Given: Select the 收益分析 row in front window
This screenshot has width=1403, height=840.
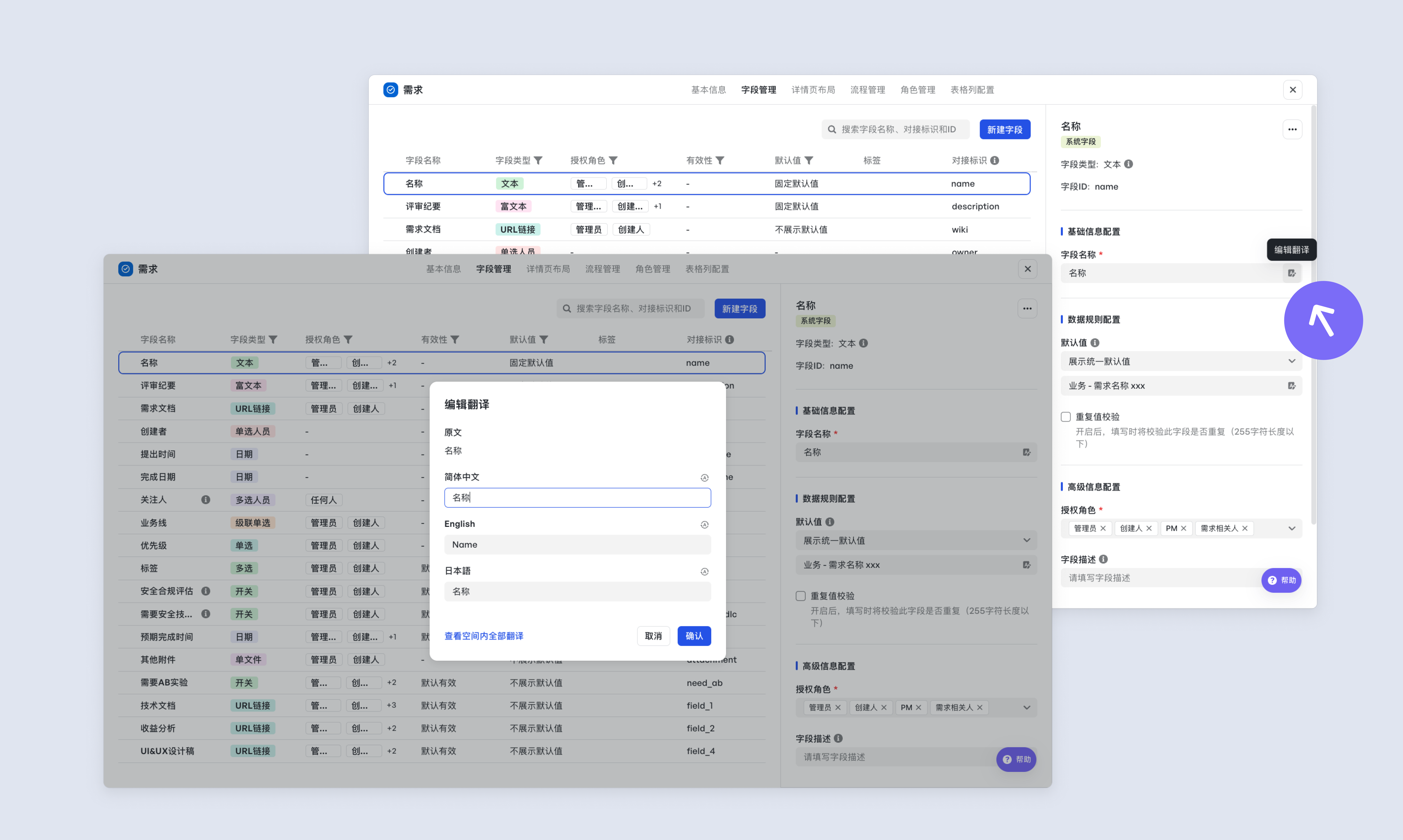Looking at the screenshot, I should [x=442, y=728].
